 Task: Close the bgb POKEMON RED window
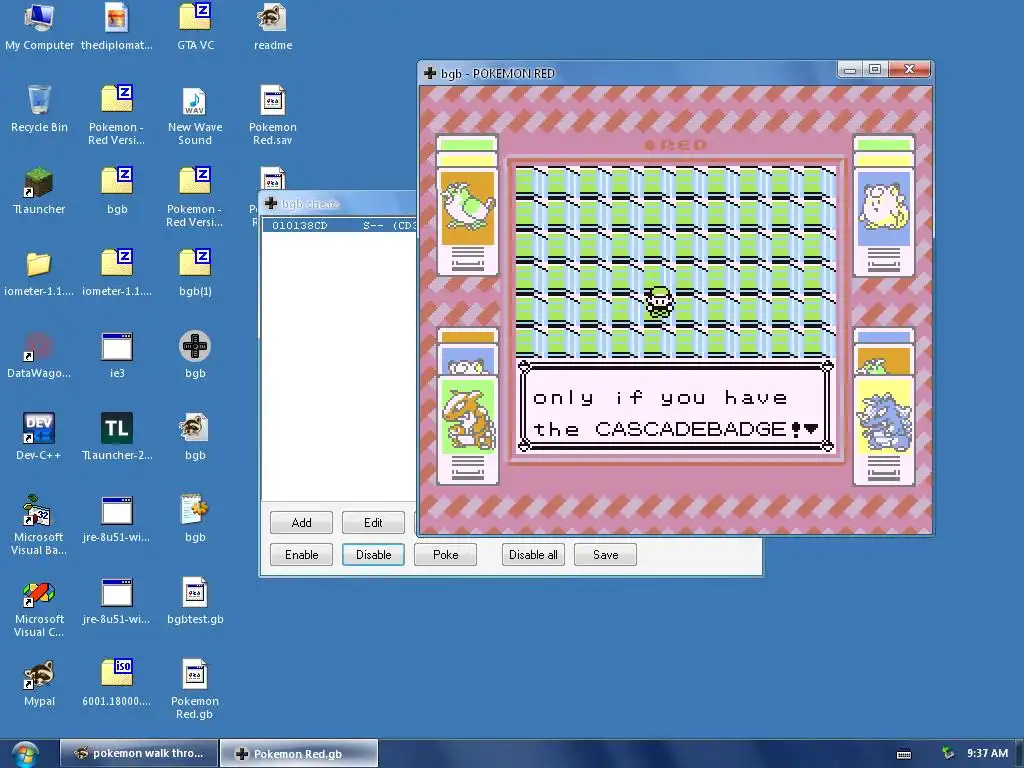[910, 69]
